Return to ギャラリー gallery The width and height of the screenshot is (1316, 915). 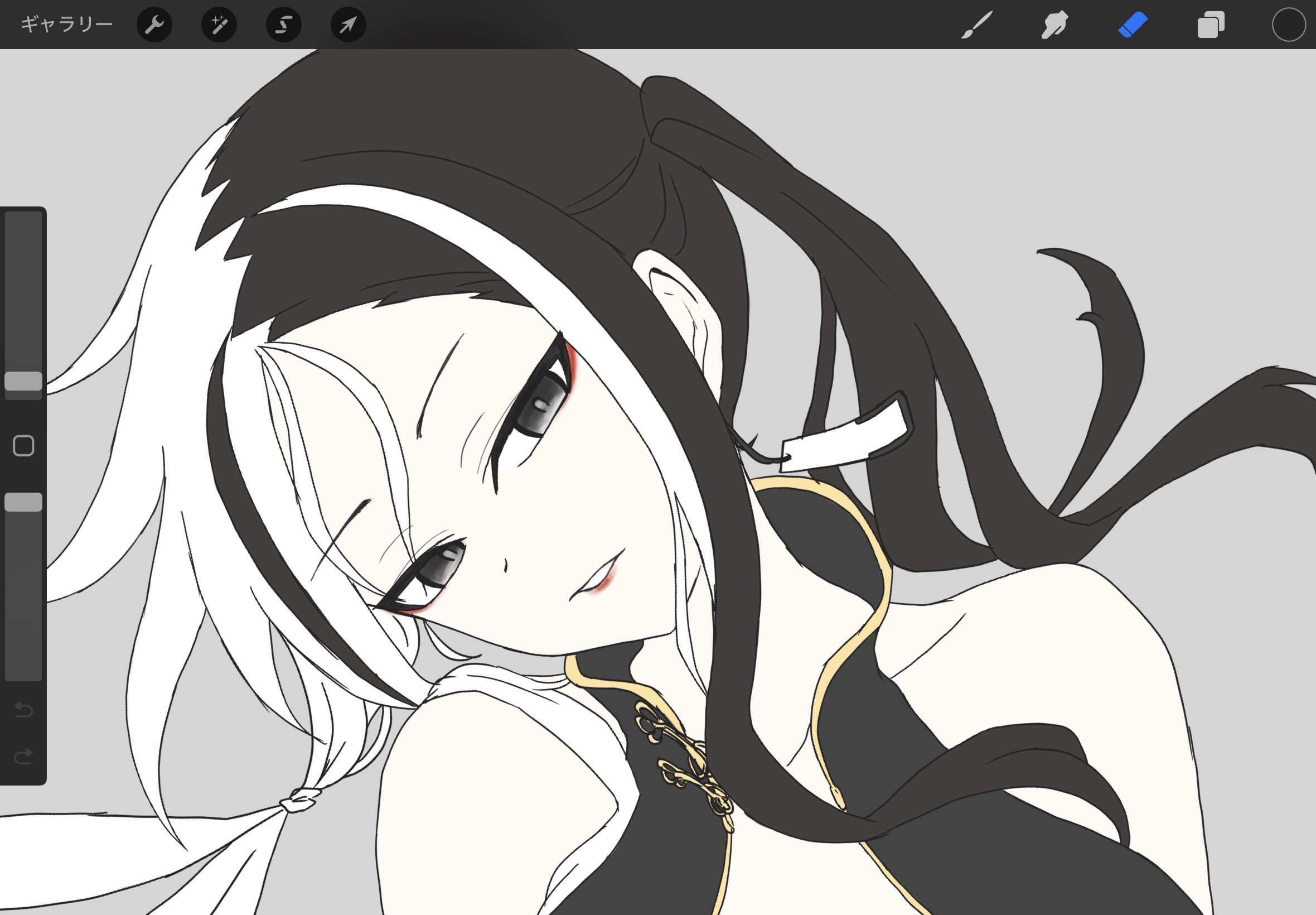pyautogui.click(x=66, y=25)
